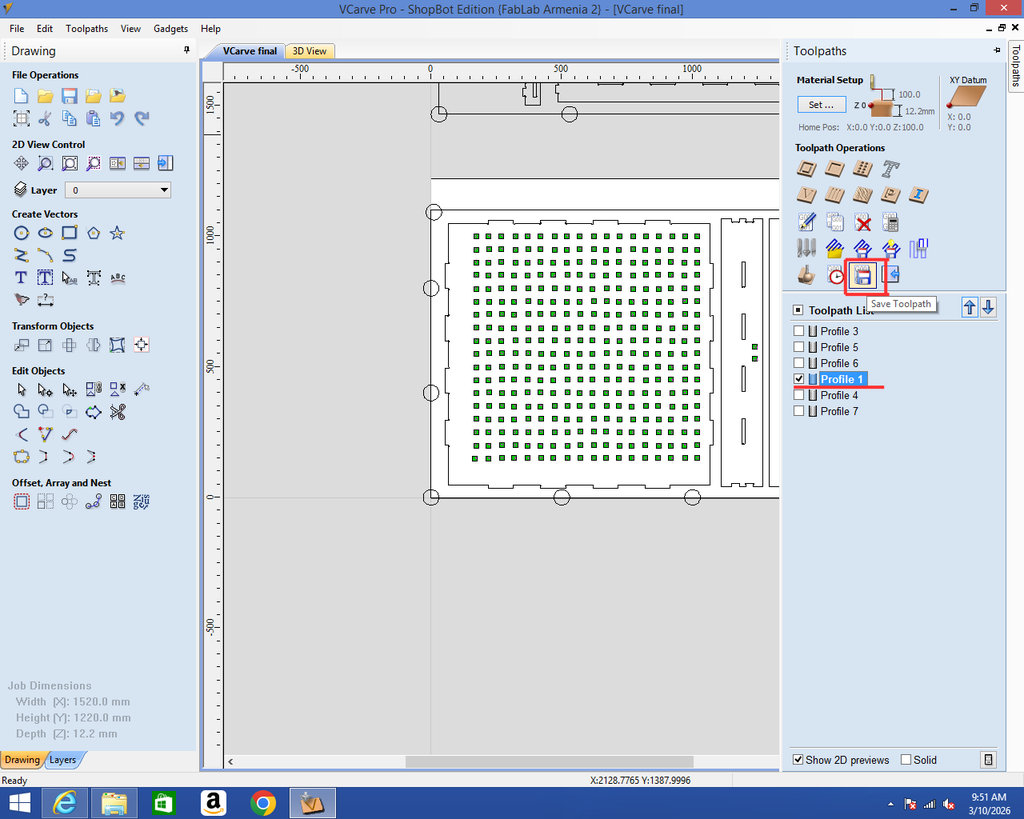Select the Node Editing cursor tool
This screenshot has width=1024, height=819.
tap(45, 390)
